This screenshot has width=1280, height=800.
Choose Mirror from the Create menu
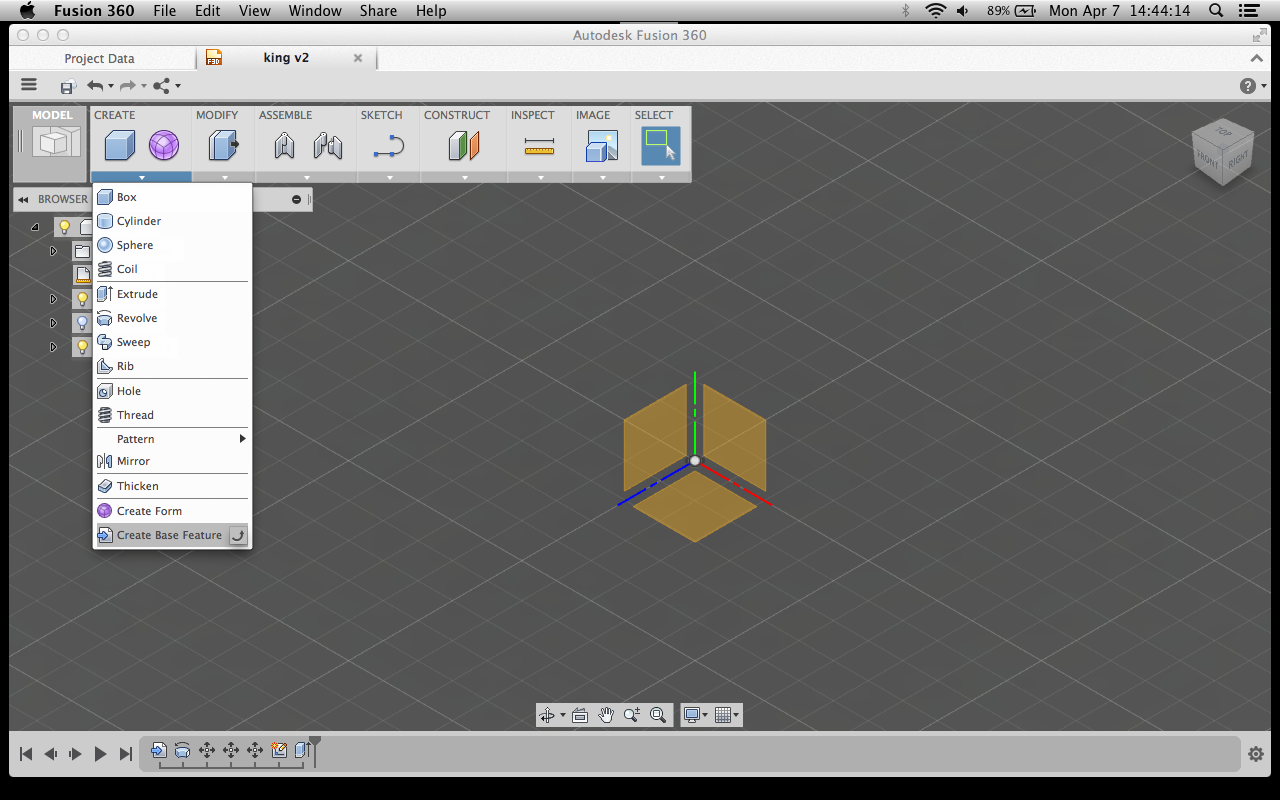click(171, 461)
